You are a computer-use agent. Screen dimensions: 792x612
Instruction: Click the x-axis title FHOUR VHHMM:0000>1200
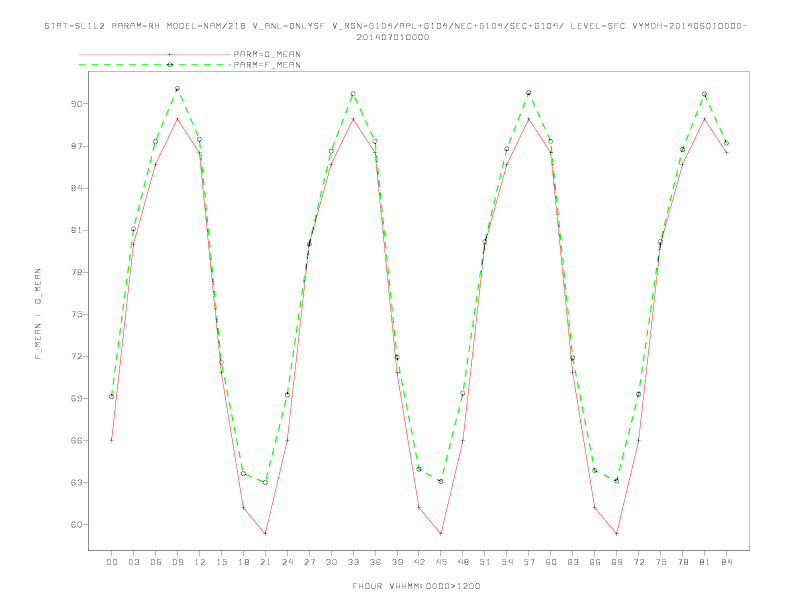(x=416, y=586)
